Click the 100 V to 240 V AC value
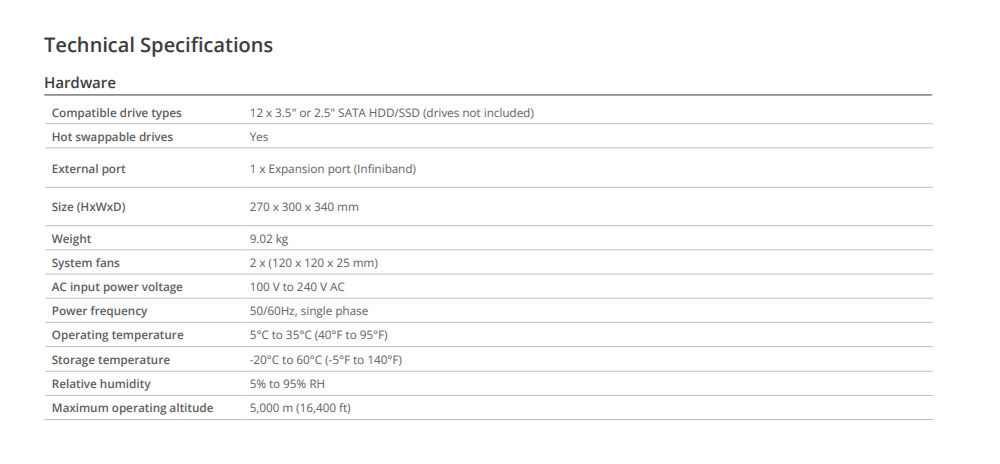This screenshot has width=1000, height=464. [x=298, y=287]
